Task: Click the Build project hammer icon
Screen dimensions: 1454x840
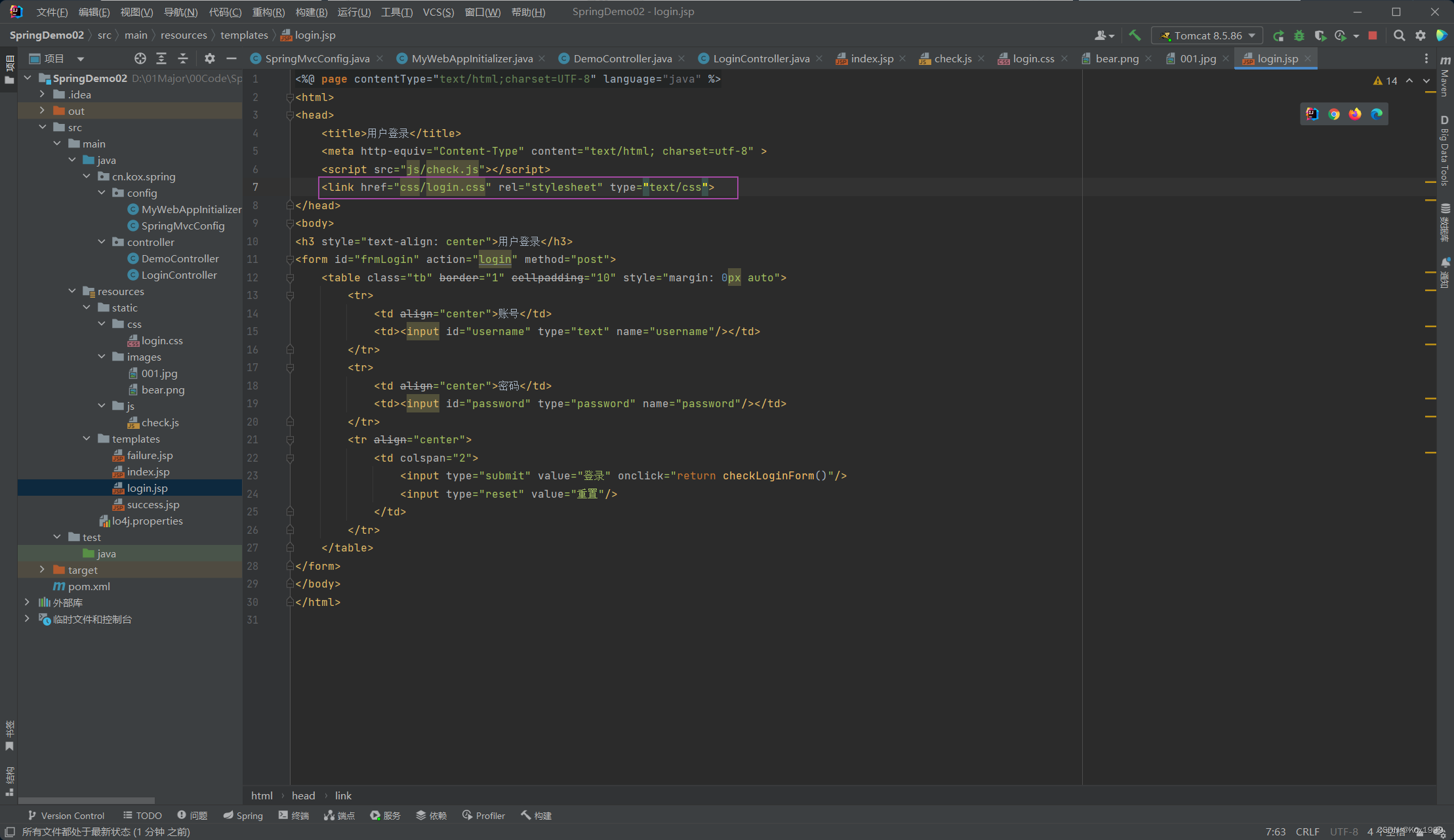Action: 1135,35
